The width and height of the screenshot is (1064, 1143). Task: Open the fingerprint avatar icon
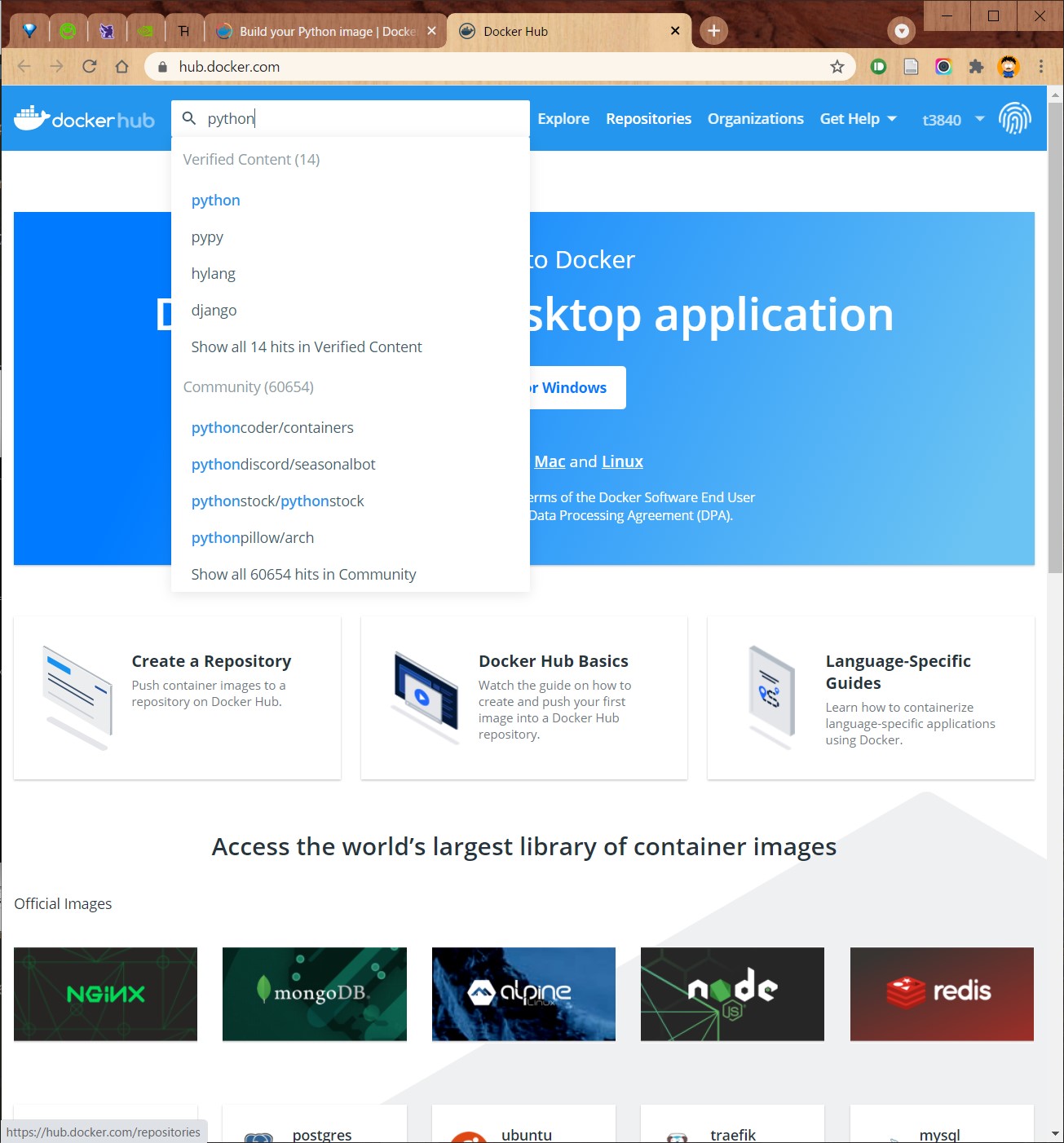pyautogui.click(x=1015, y=119)
